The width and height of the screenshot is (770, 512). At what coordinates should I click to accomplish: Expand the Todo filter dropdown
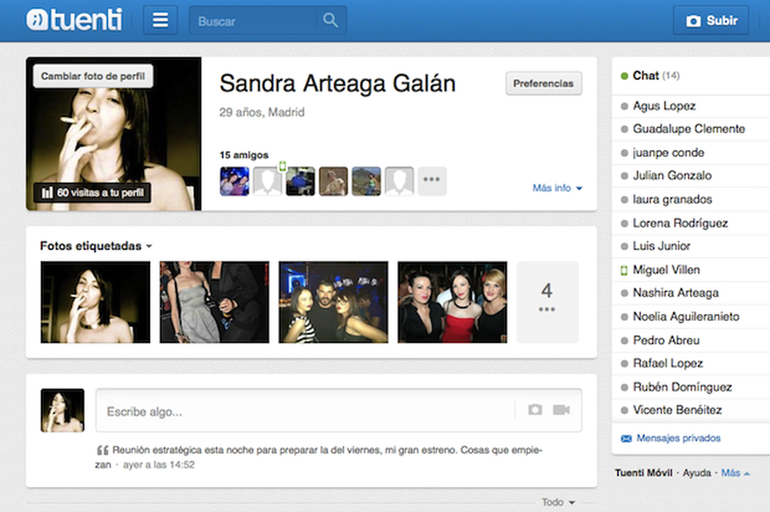click(x=558, y=502)
